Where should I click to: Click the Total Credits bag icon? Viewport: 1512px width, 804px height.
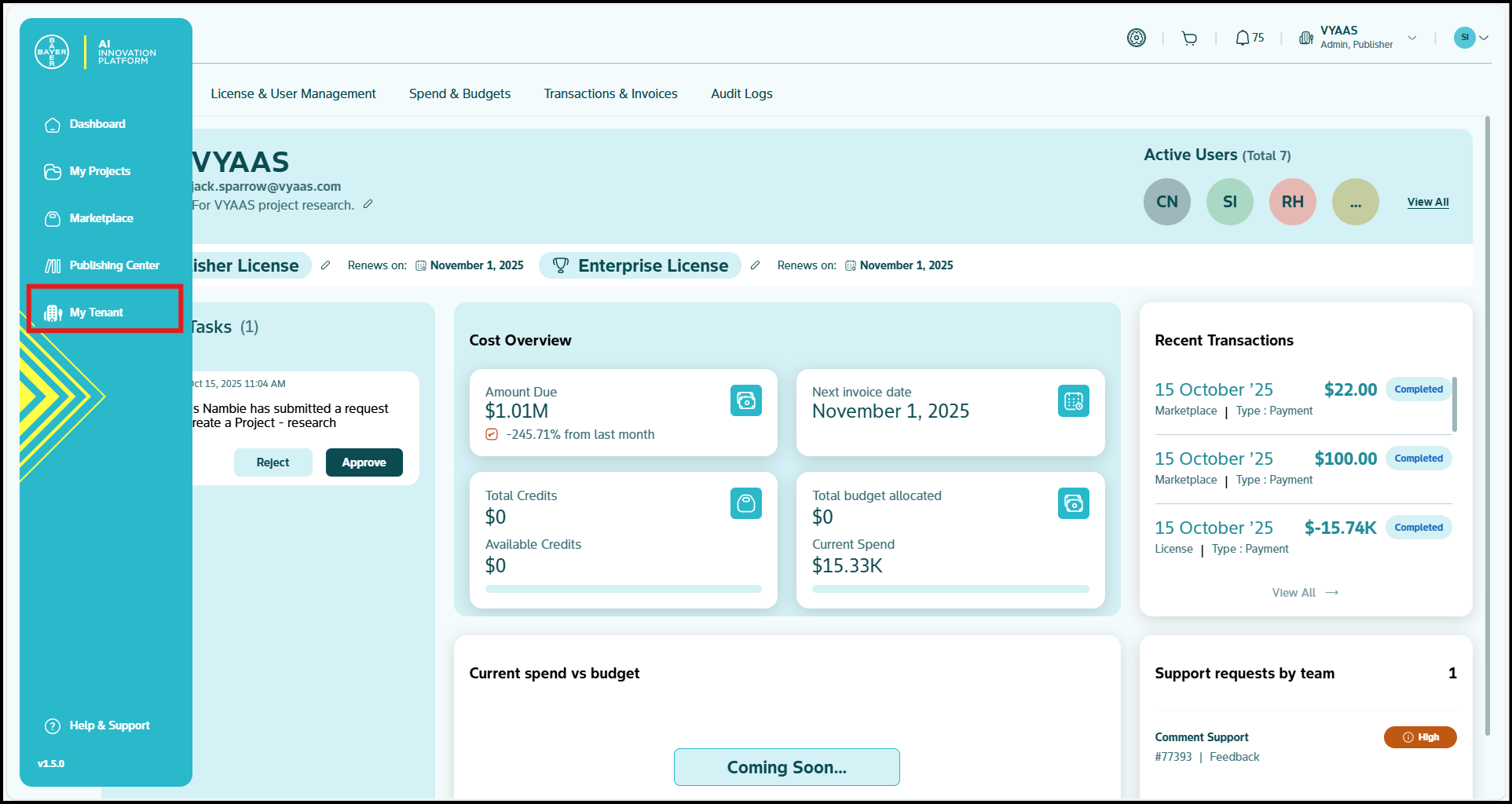click(x=745, y=503)
